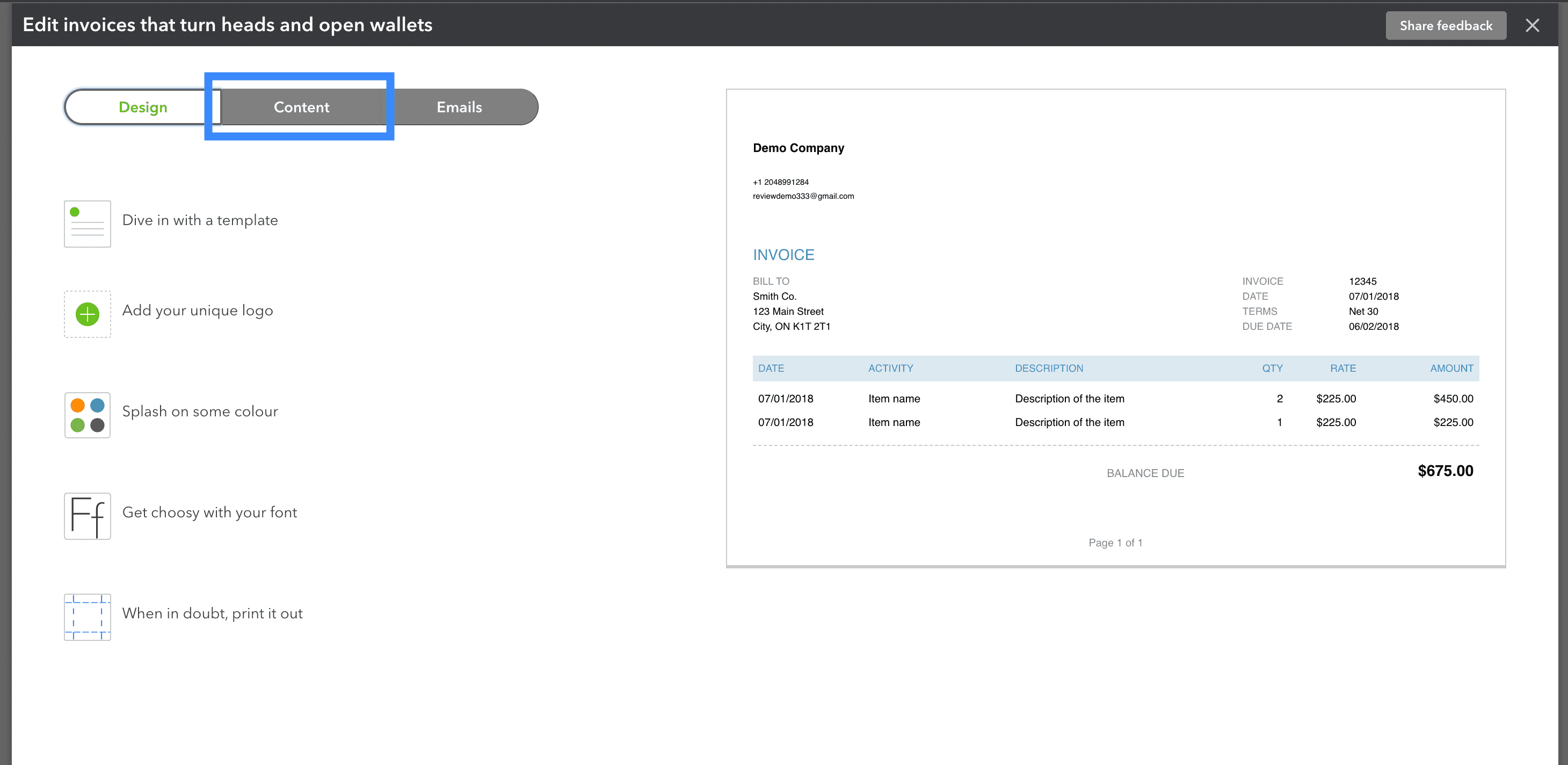The width and height of the screenshot is (1568, 765).
Task: Switch to the Emails tab
Action: tap(459, 107)
